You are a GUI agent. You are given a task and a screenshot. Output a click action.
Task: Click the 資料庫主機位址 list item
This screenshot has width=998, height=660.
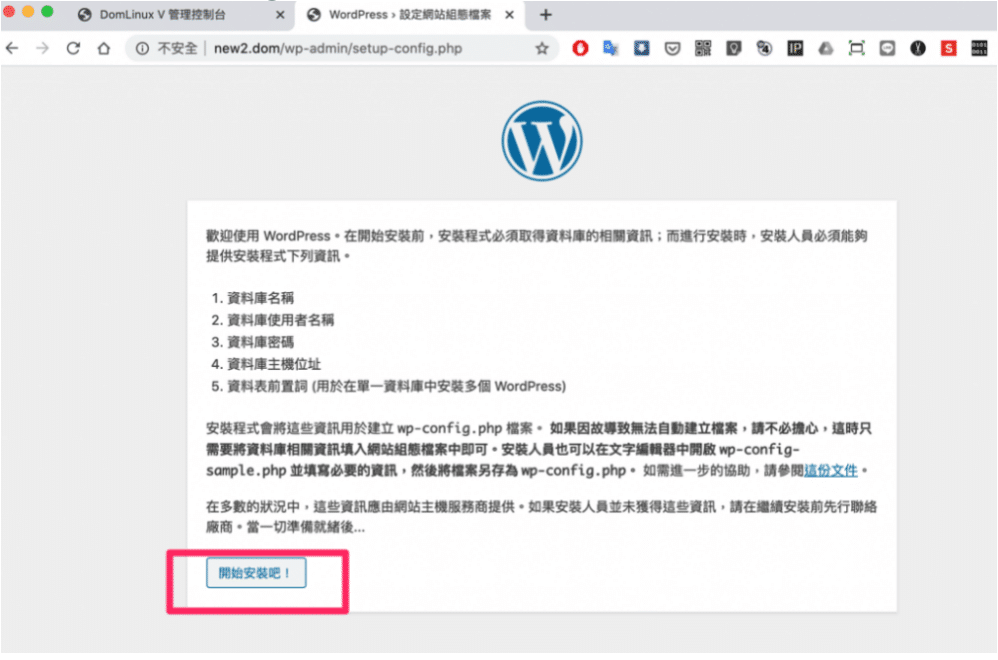pyautogui.click(x=274, y=364)
